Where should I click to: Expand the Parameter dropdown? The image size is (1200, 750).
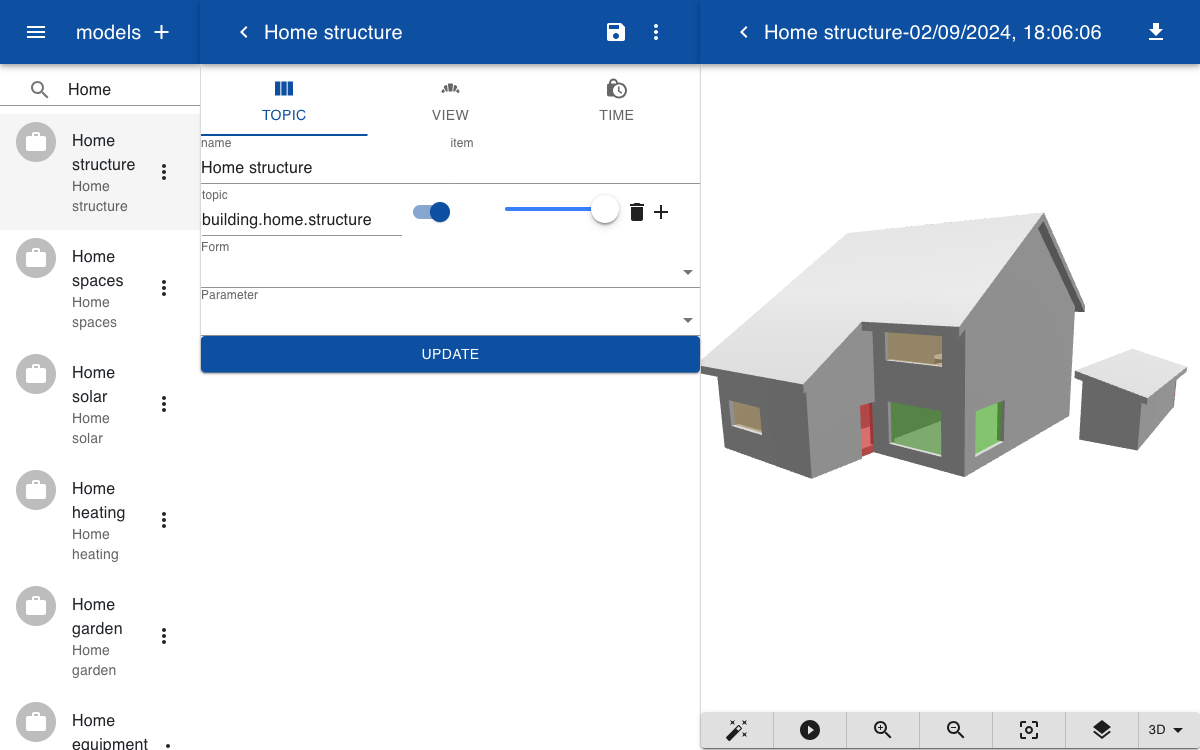450,319
